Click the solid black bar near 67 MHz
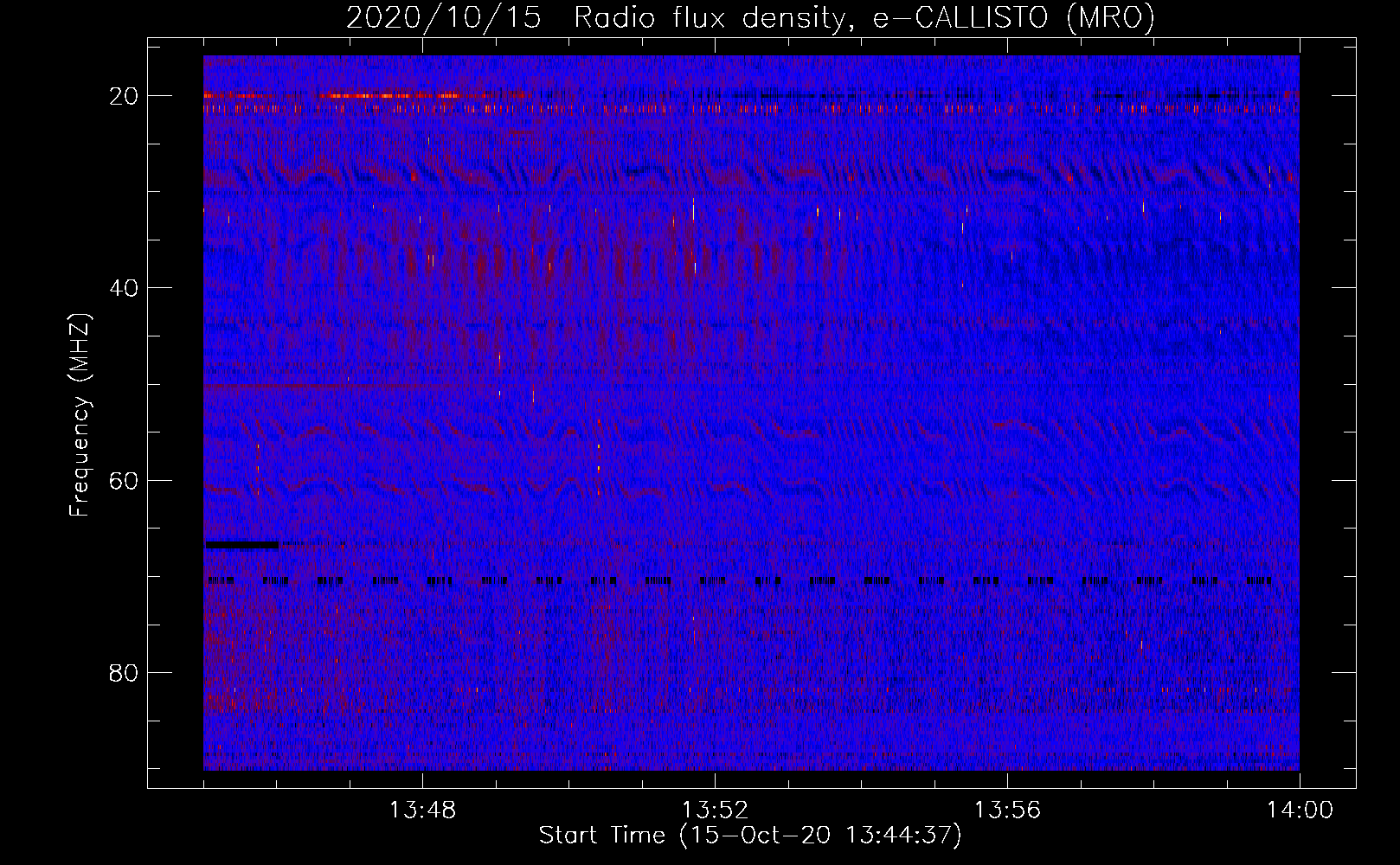 241,545
